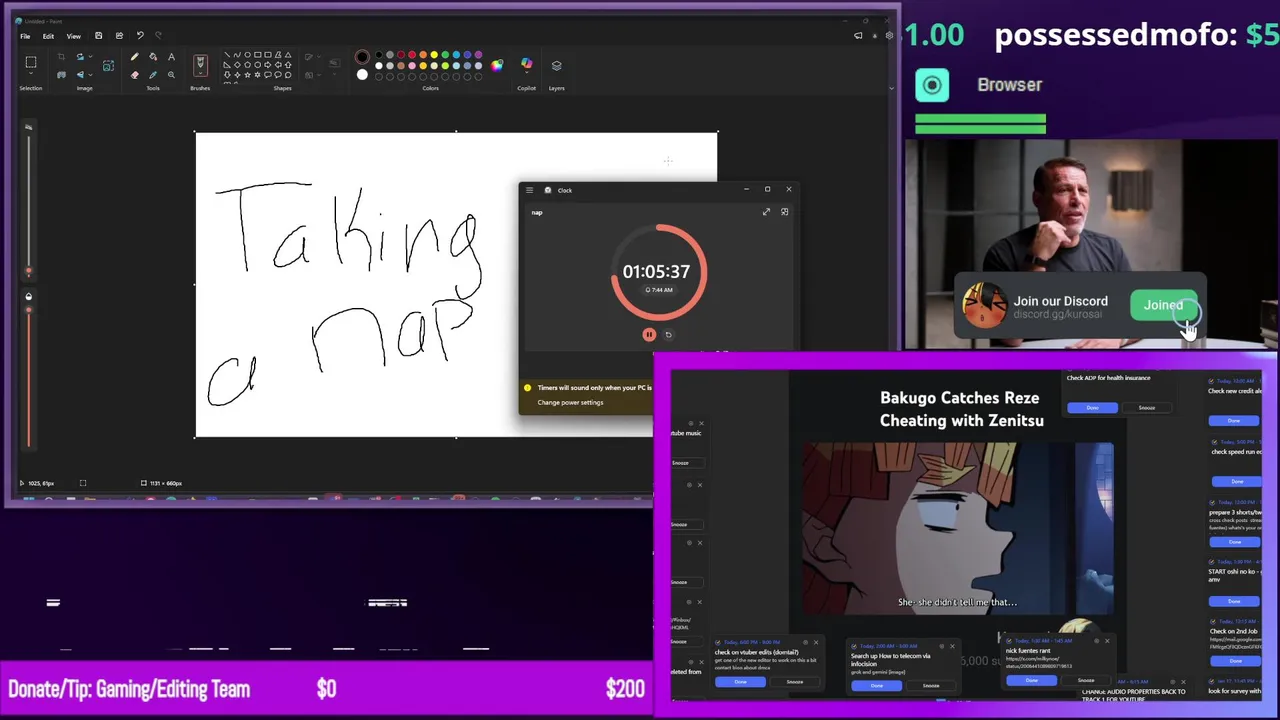
Task: Select the Text tool
Action: 171,57
